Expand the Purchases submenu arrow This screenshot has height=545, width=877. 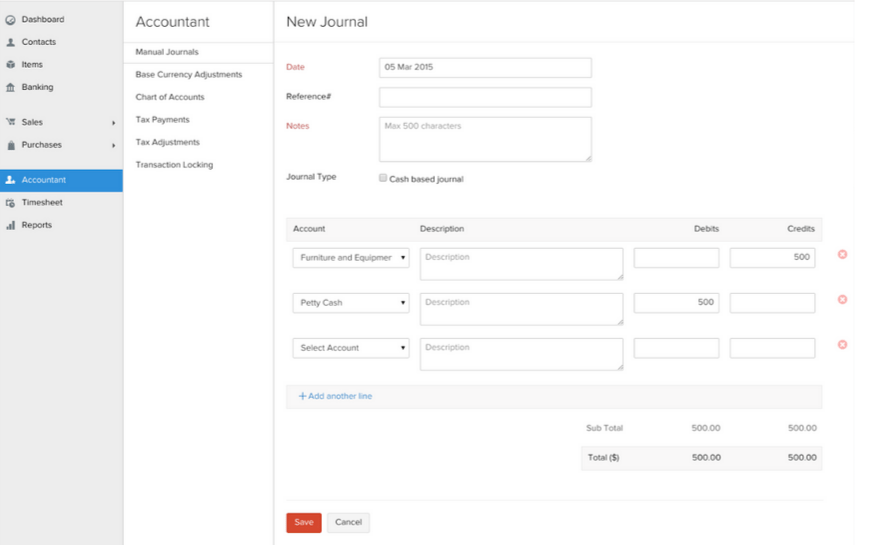click(x=114, y=145)
